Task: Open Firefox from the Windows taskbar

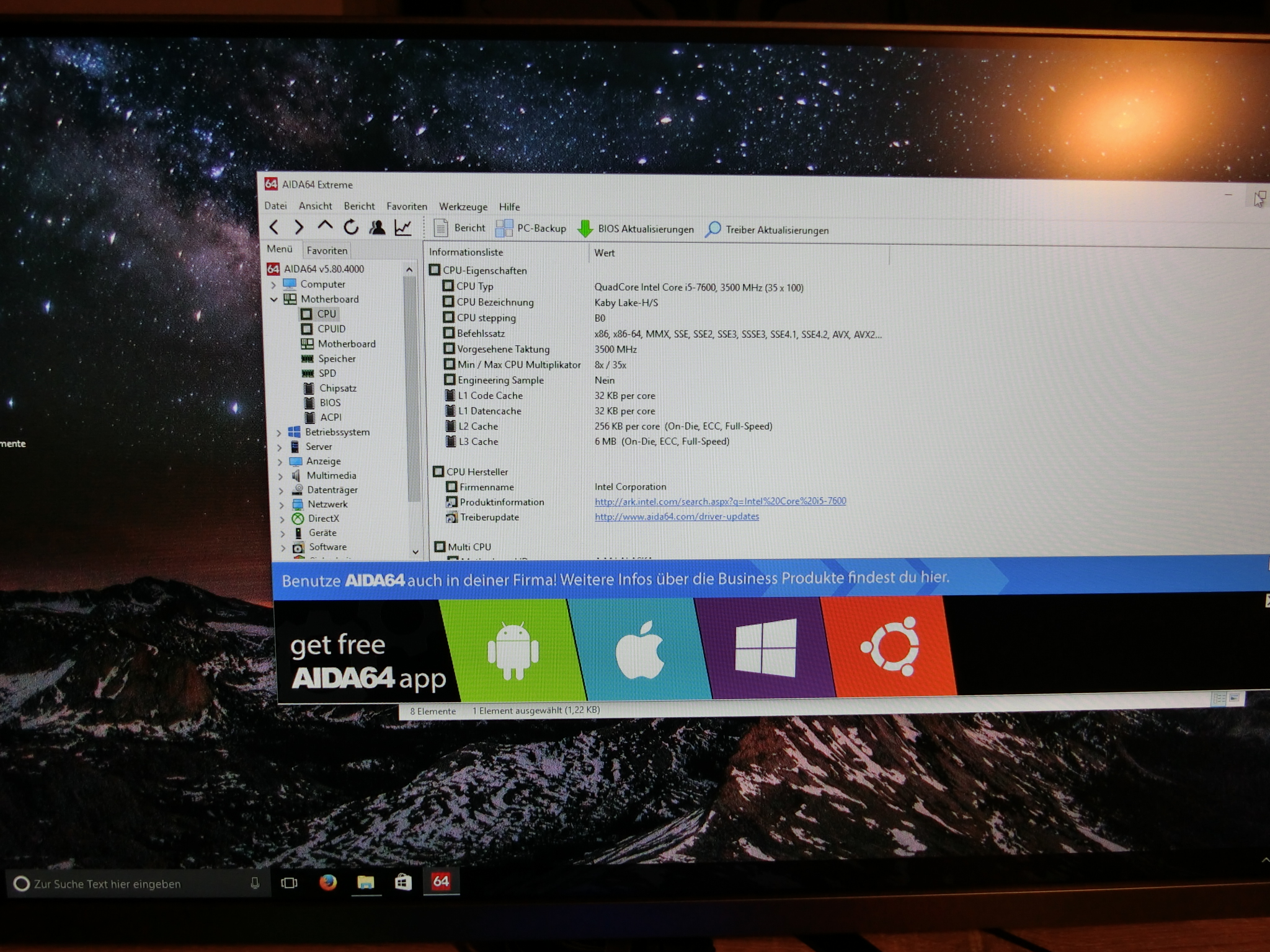Action: 328,882
